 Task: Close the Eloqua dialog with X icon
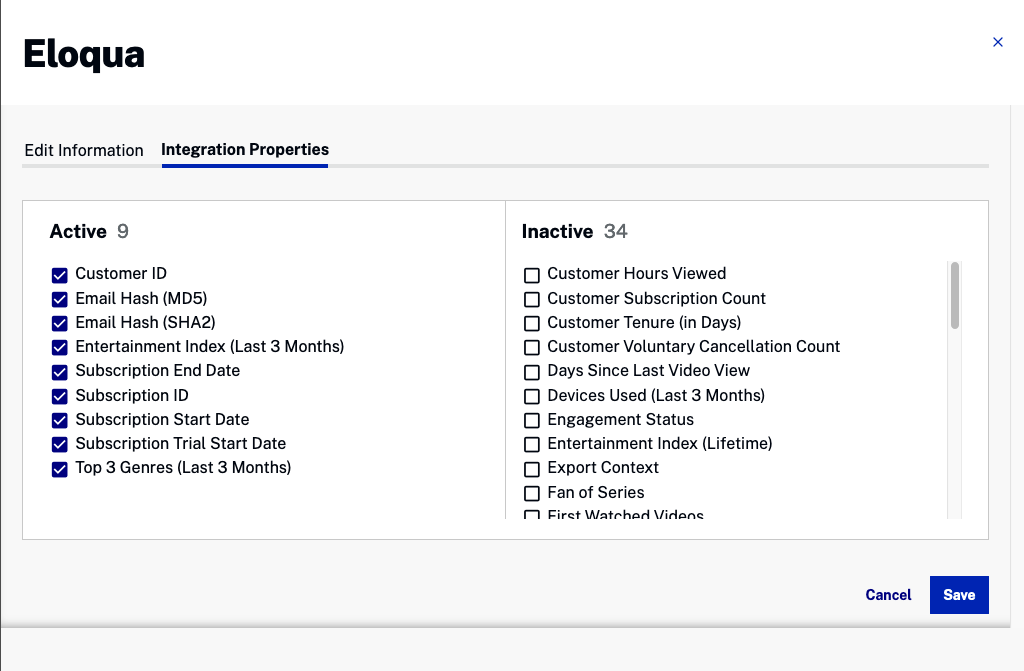pyautogui.click(x=997, y=42)
